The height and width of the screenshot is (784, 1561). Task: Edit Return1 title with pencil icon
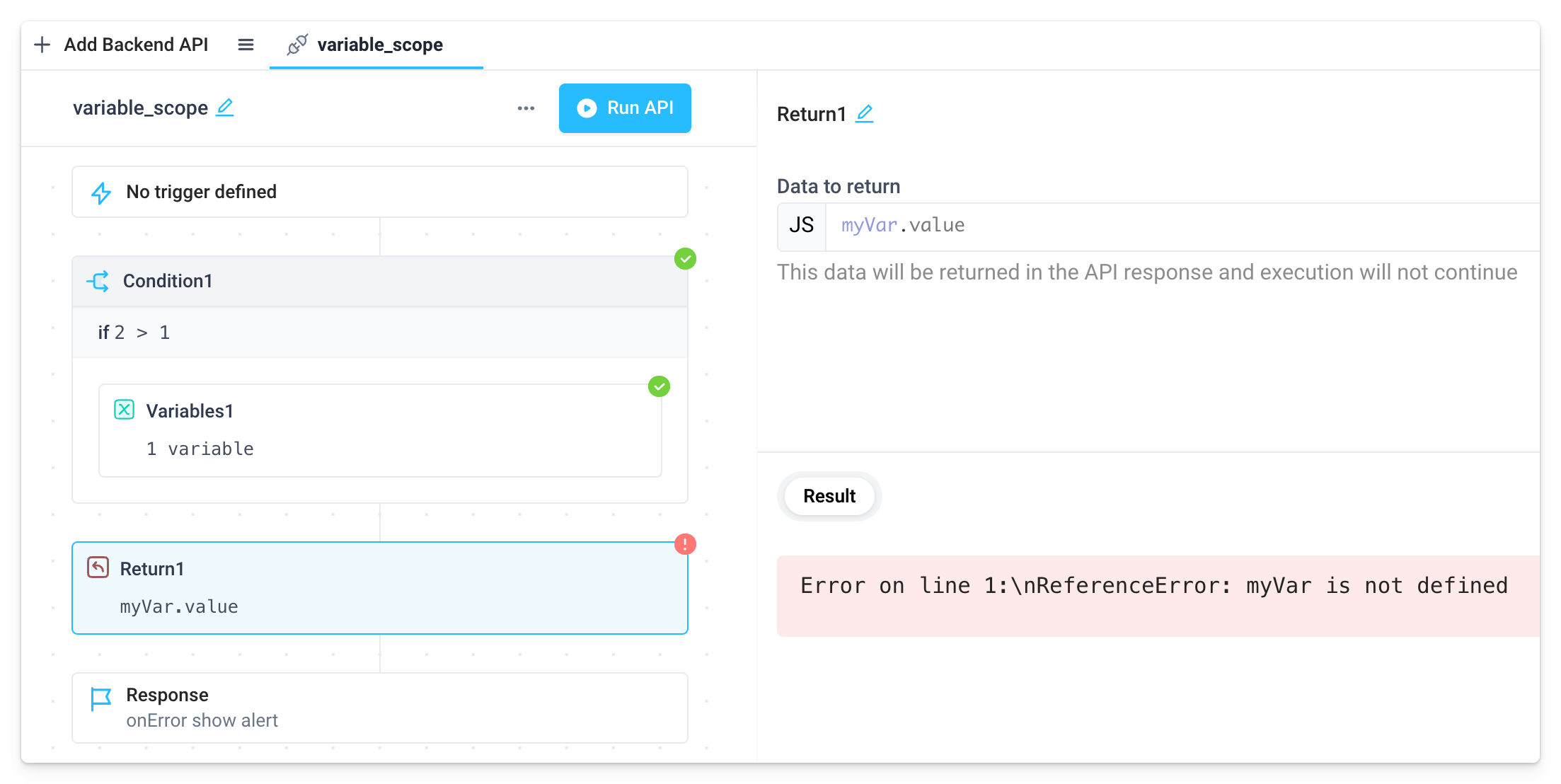[865, 113]
